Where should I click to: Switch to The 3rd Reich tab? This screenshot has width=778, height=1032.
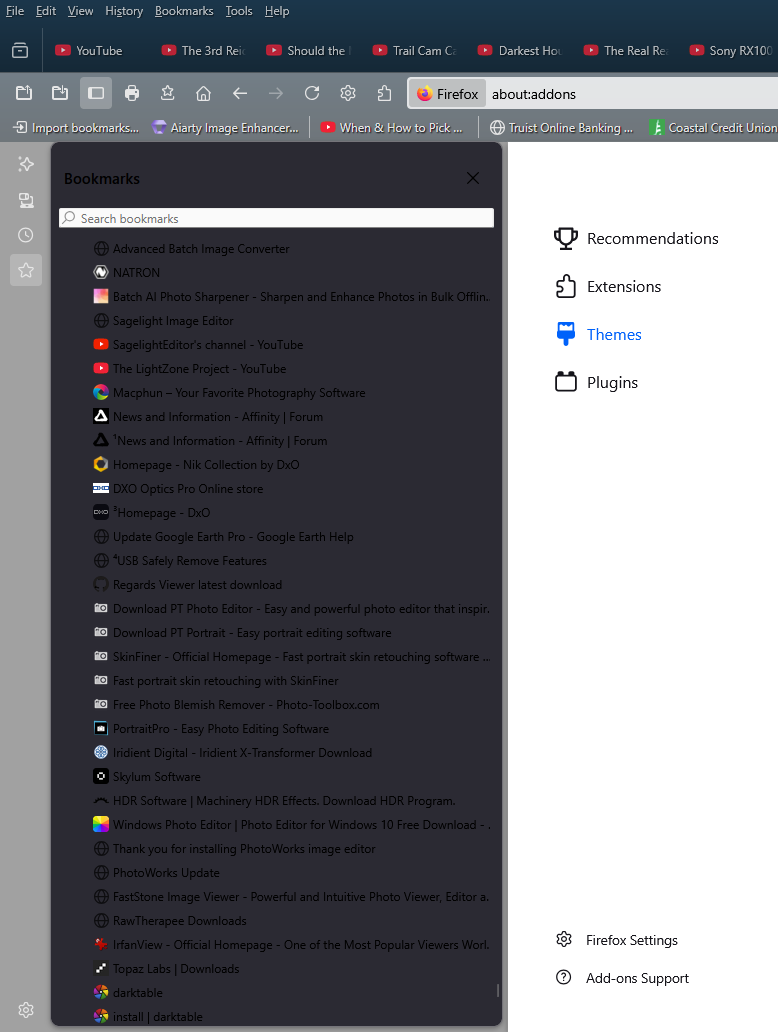click(204, 51)
